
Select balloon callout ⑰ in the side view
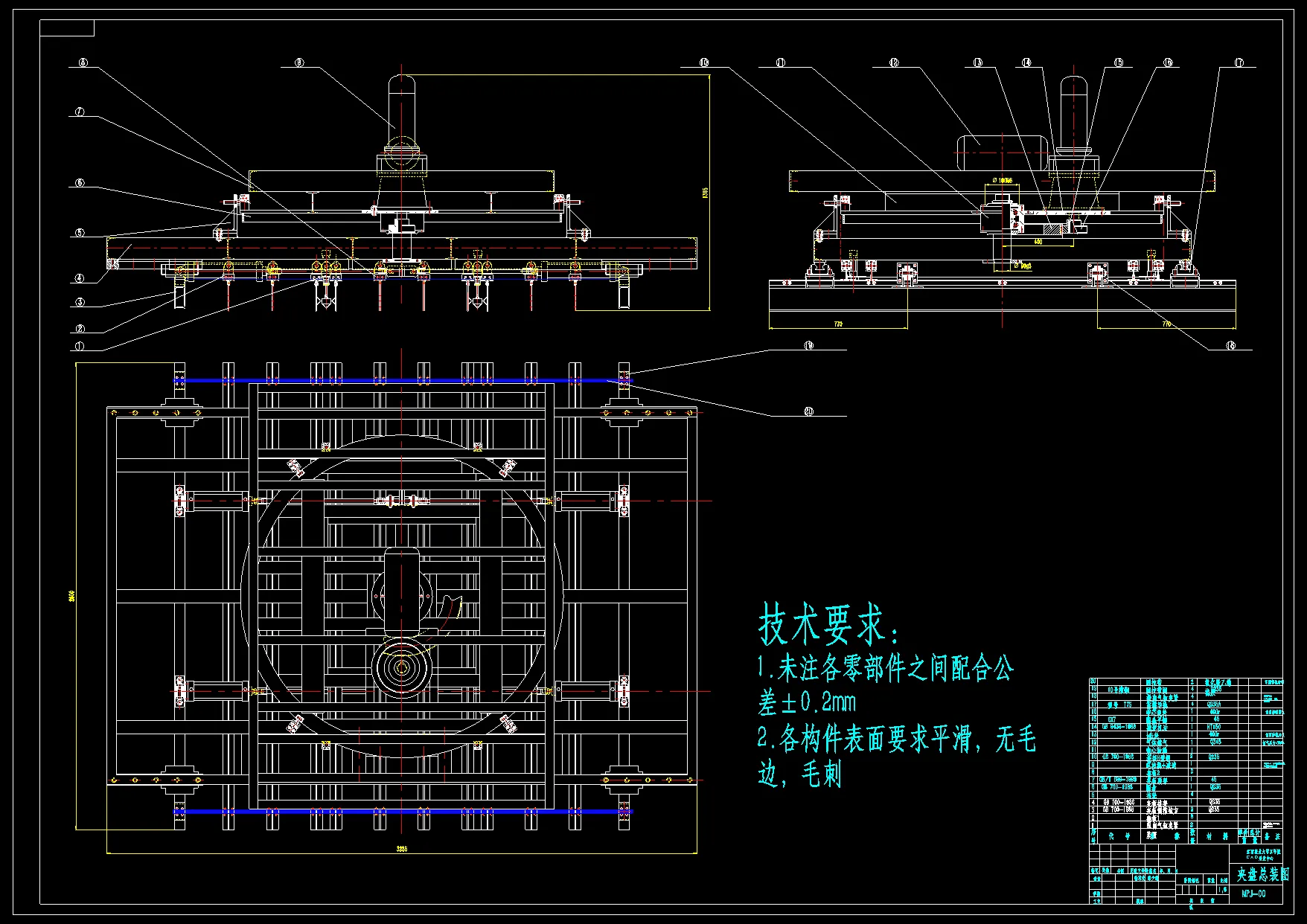[1238, 62]
